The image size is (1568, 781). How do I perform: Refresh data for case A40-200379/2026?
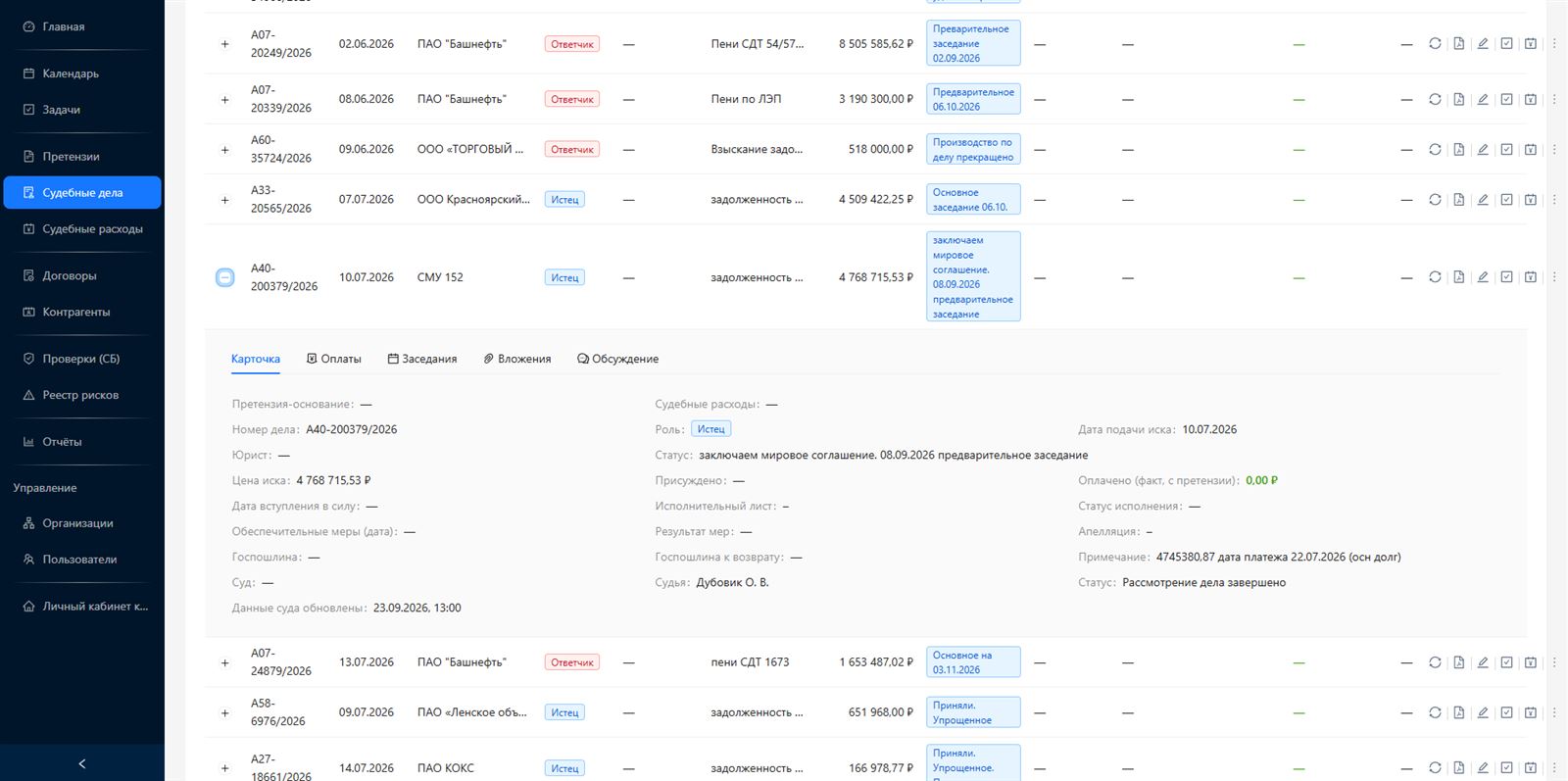coord(1435,277)
